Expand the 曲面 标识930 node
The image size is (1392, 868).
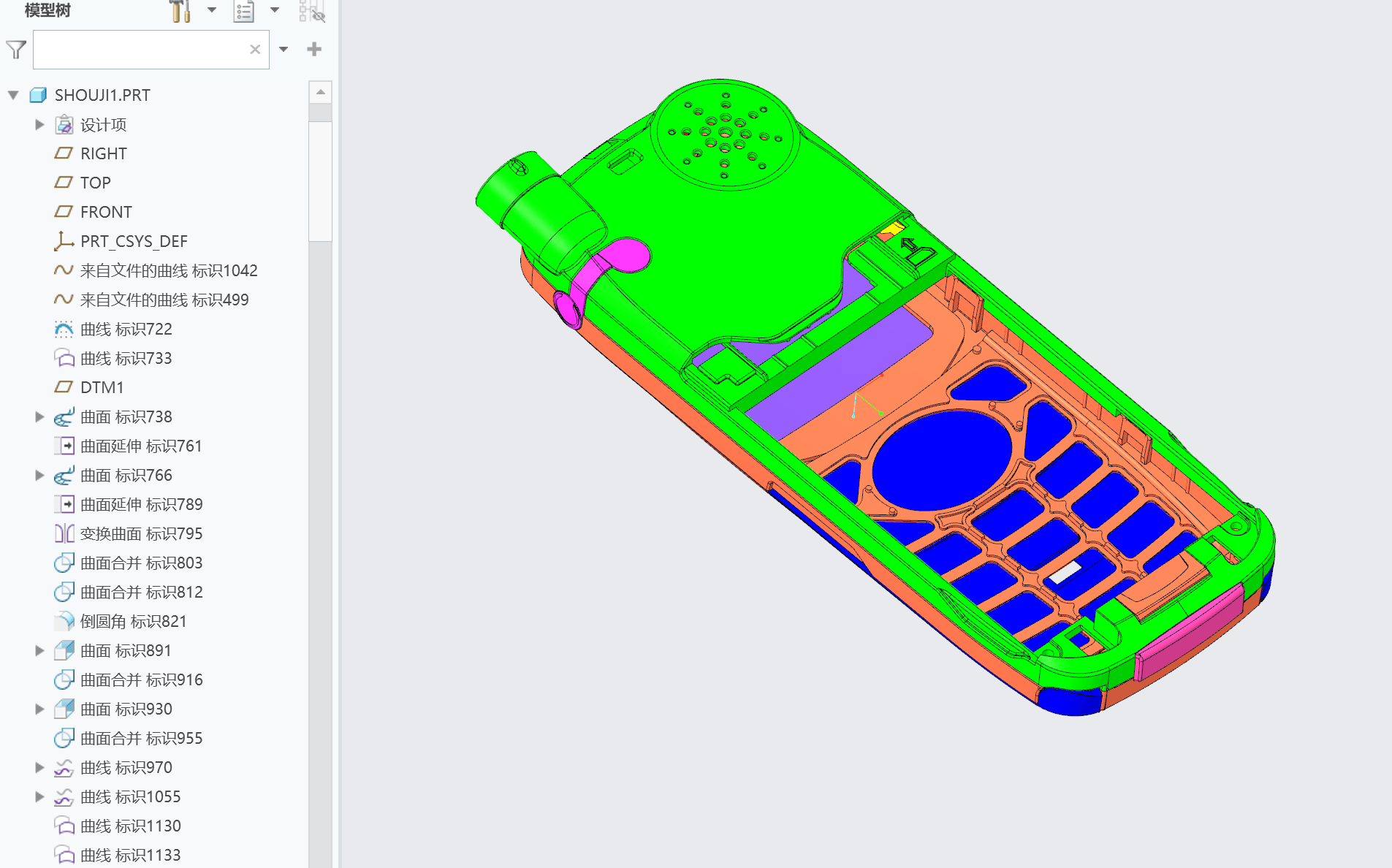pos(39,709)
